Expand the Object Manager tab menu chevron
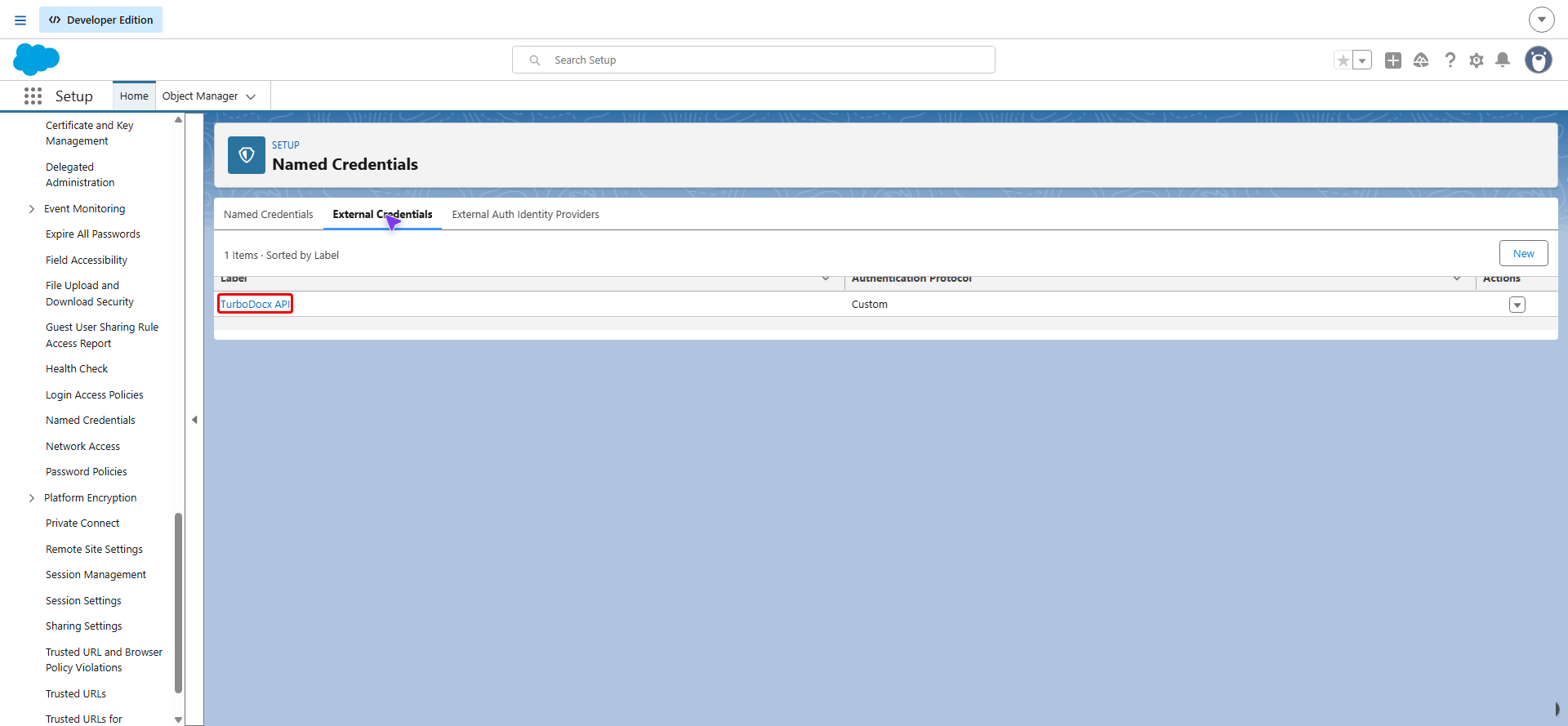 click(251, 96)
